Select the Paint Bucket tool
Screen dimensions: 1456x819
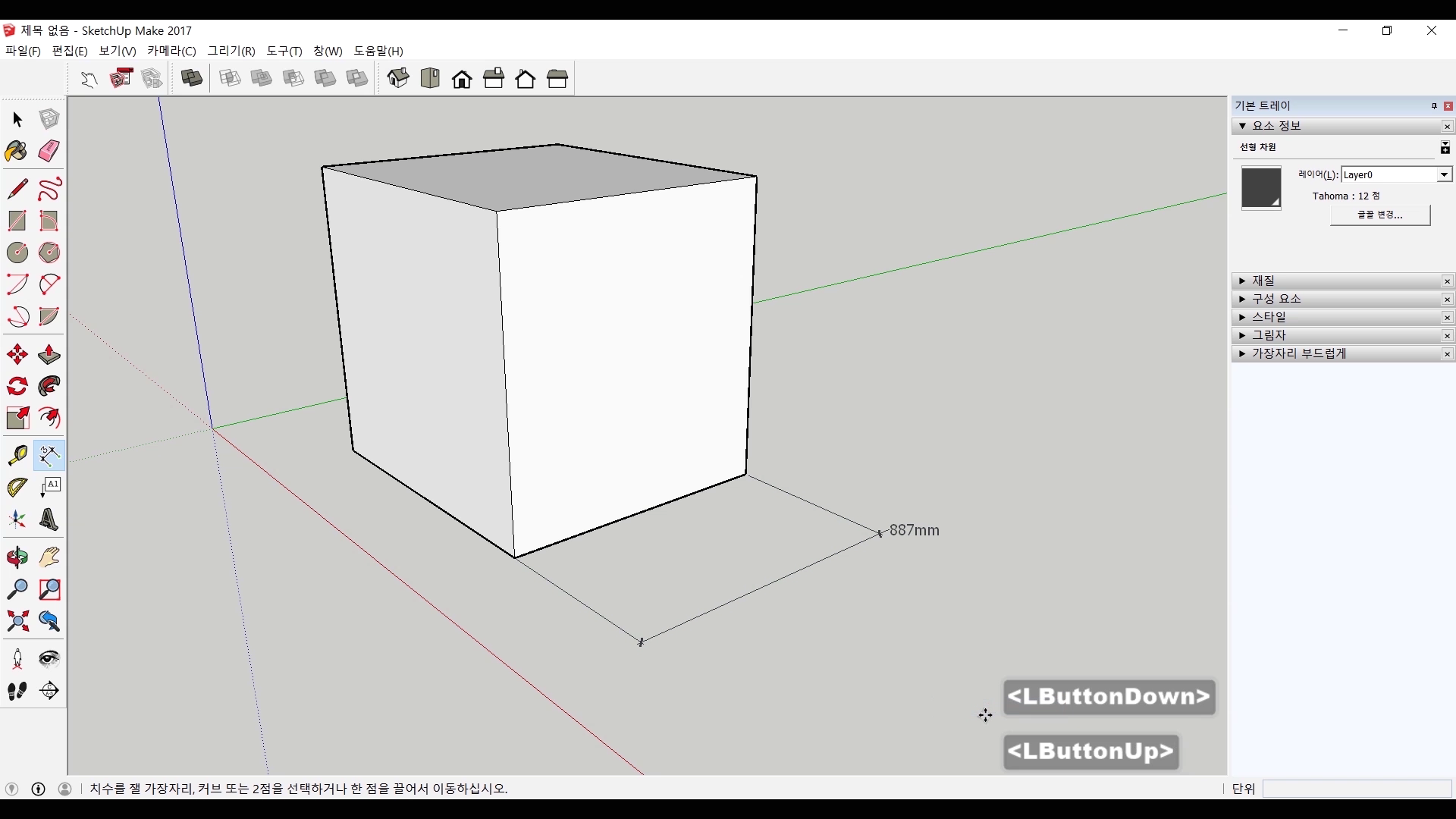click(17, 151)
